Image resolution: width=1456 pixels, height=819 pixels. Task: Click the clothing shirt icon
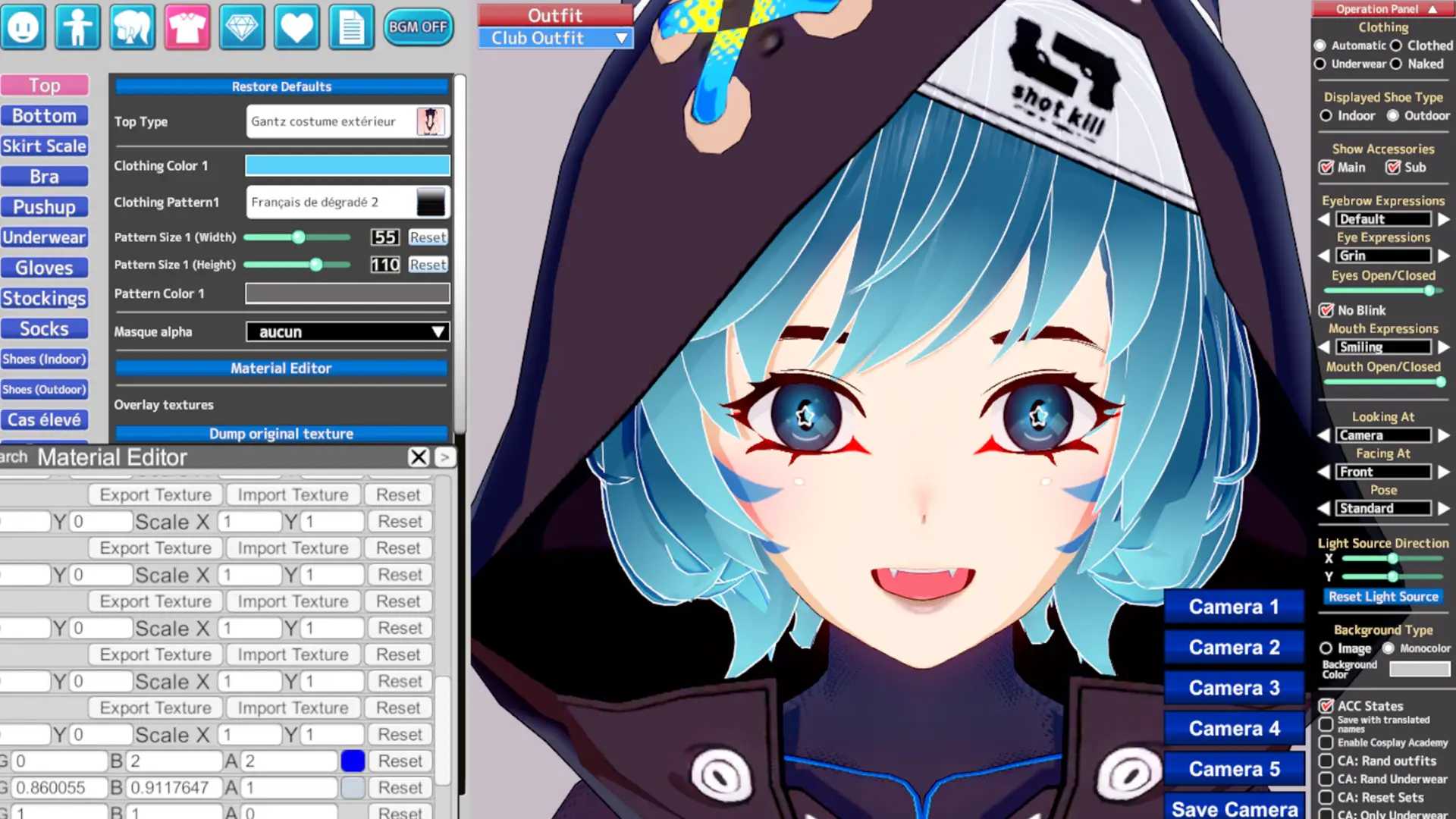187,27
